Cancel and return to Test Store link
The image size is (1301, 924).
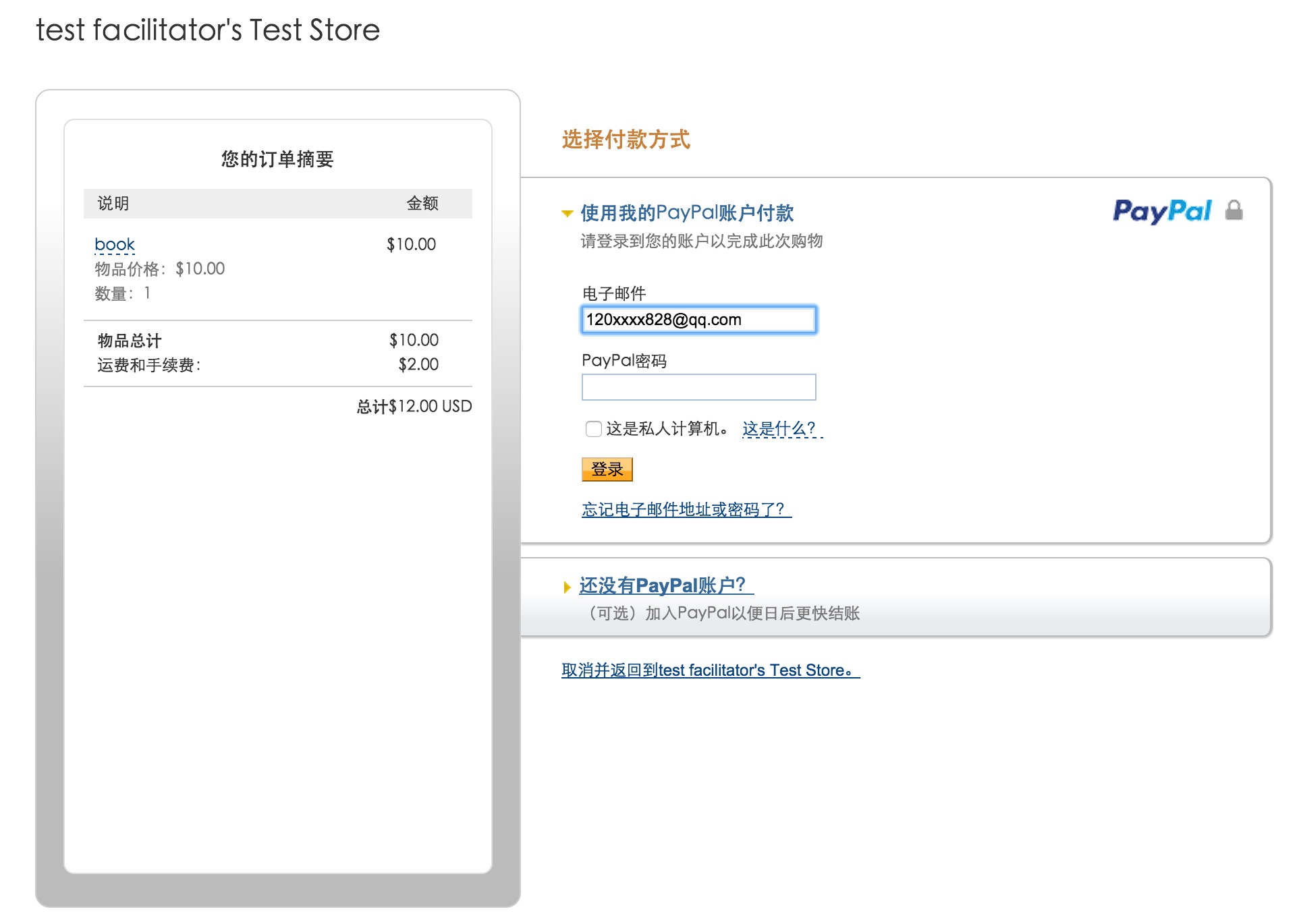coord(711,670)
